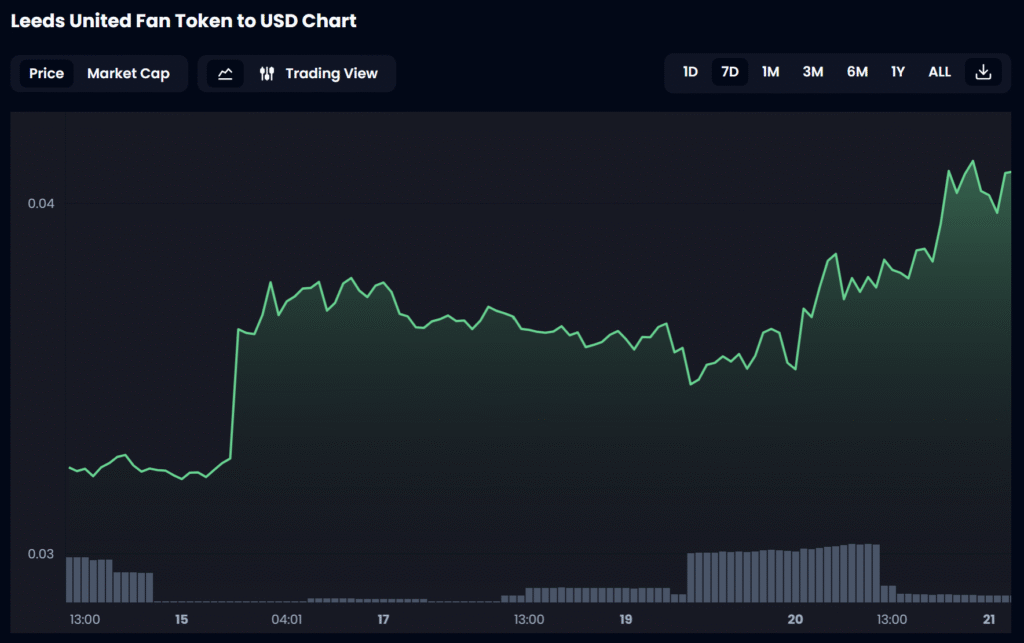This screenshot has height=643, width=1024.
Task: Pick the 1Y chart range
Action: click(898, 72)
